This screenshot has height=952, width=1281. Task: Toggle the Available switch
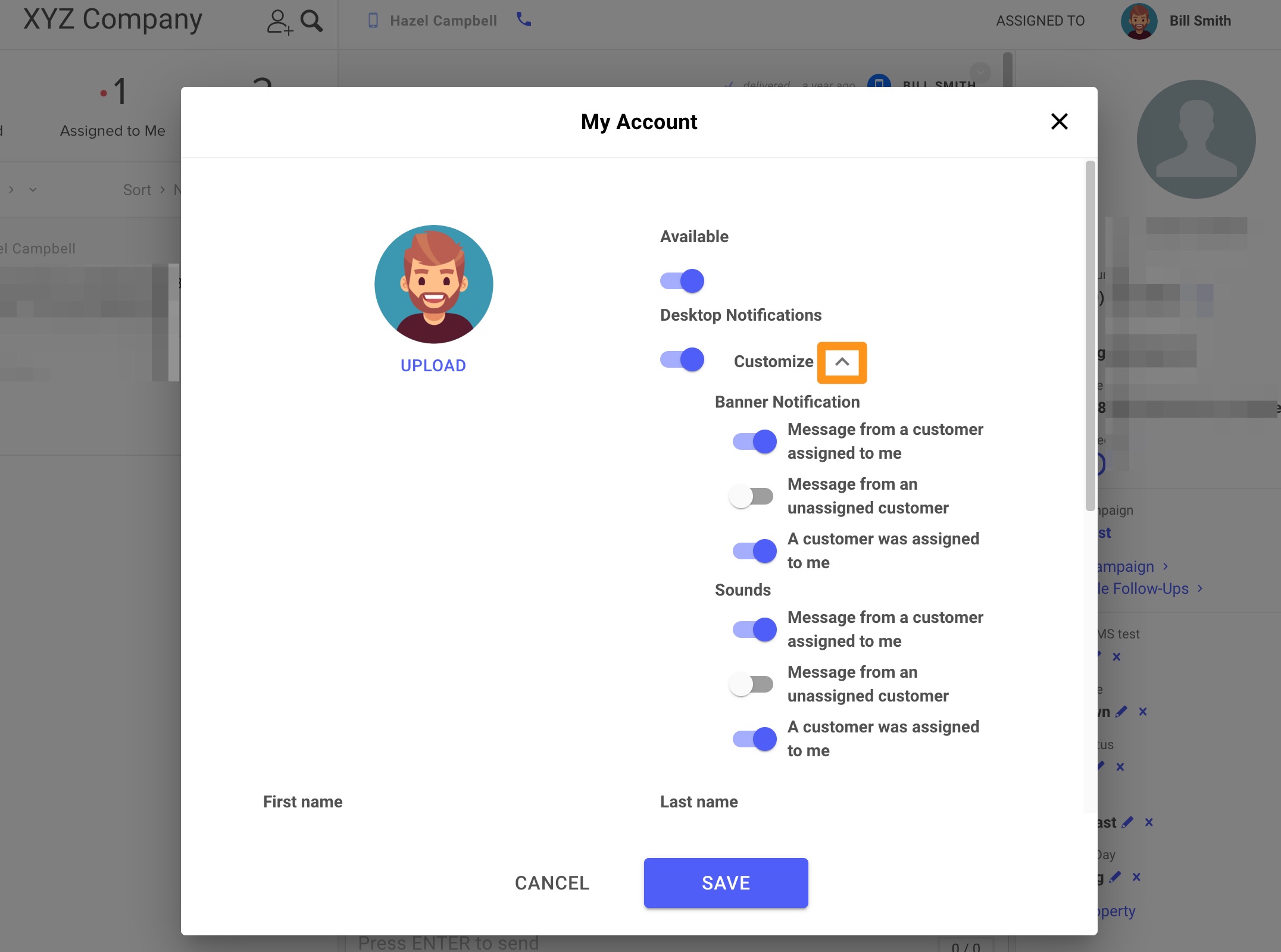pyautogui.click(x=682, y=281)
